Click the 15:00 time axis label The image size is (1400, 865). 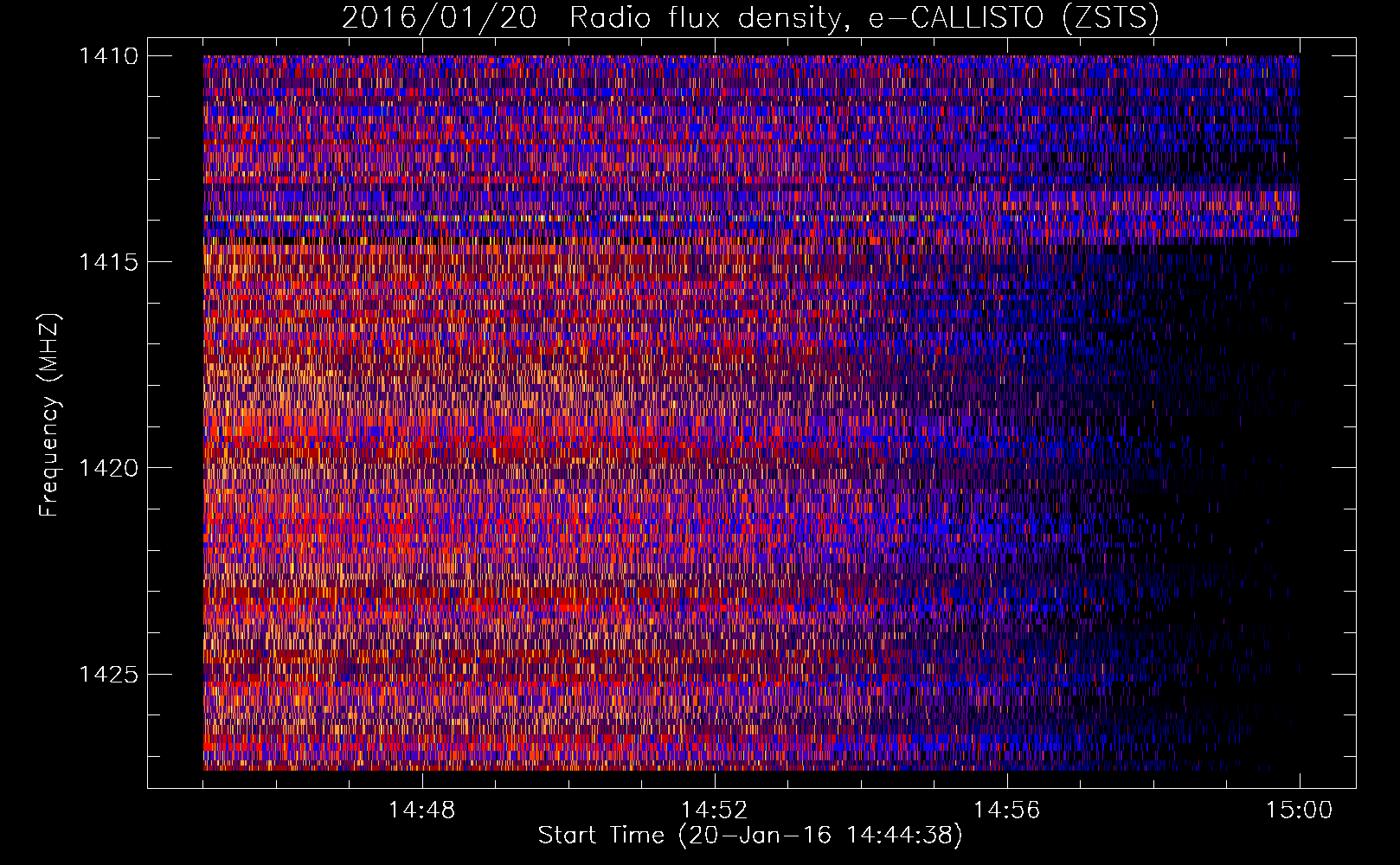[1299, 811]
